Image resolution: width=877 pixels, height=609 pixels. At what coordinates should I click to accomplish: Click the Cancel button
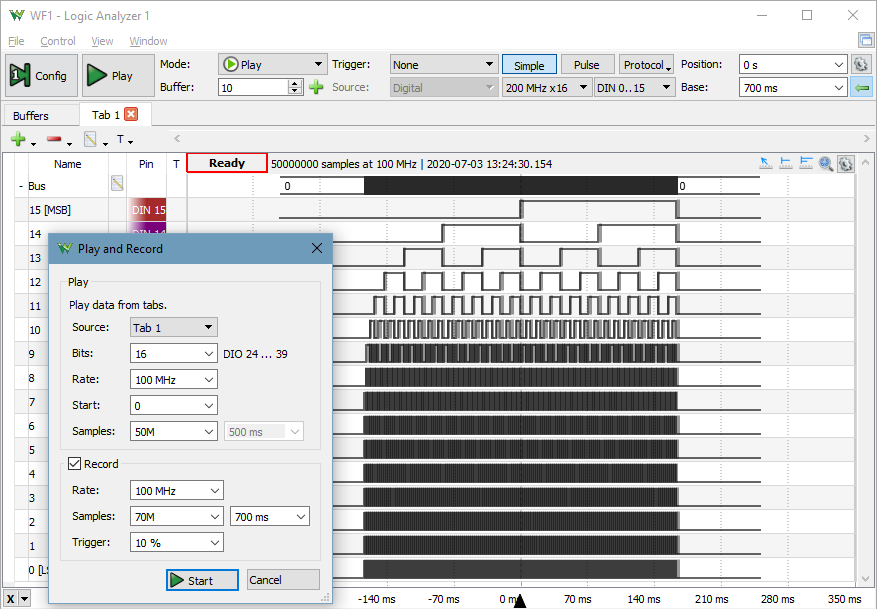coord(283,580)
